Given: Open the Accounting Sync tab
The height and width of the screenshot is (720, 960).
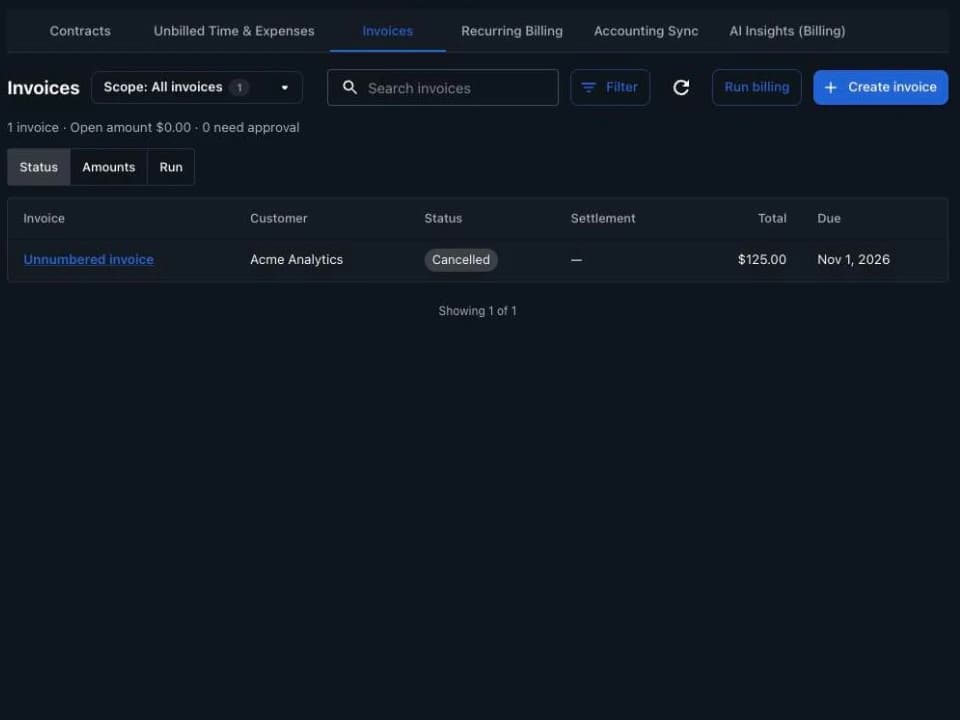Looking at the screenshot, I should (x=646, y=31).
